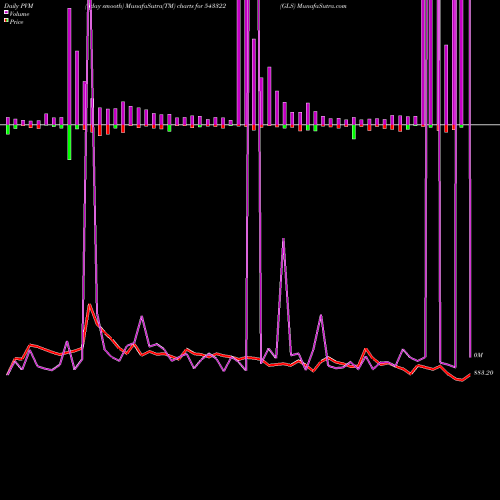Image resolution: width=500 pixels, height=500 pixels.
Task: Click the '0M' volume axis label
Action: tap(478, 355)
